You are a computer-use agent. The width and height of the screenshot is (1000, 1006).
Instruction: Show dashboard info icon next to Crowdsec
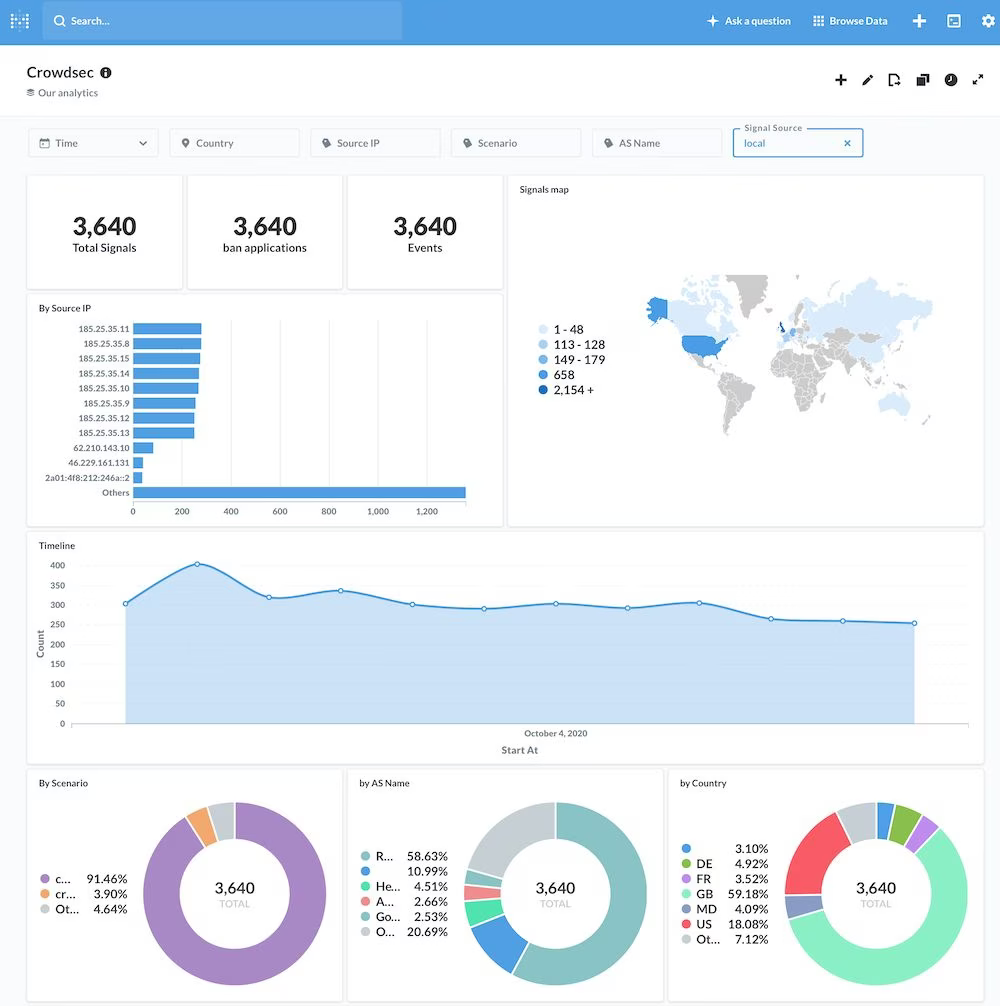click(106, 72)
